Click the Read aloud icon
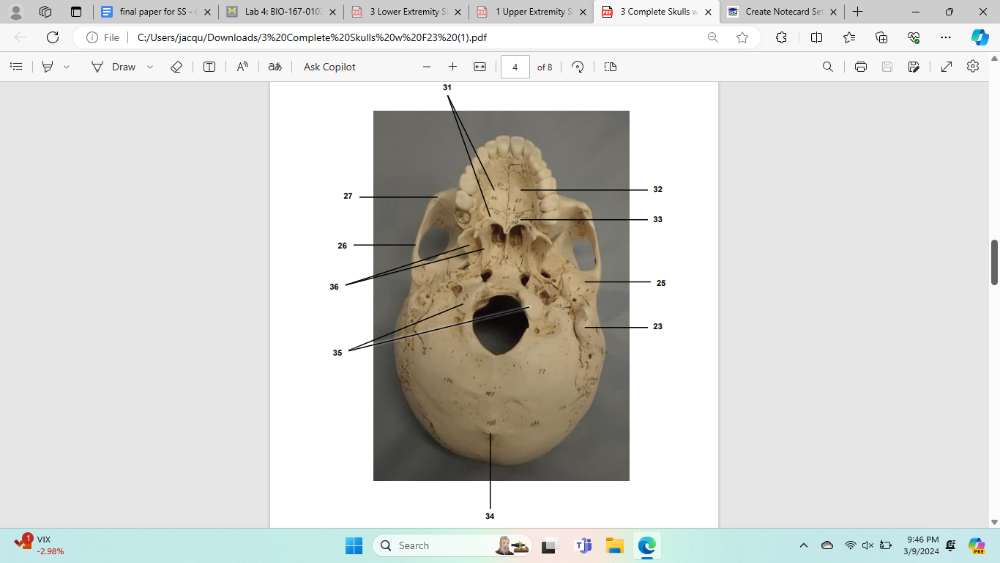The width and height of the screenshot is (1000, 563). [x=242, y=67]
